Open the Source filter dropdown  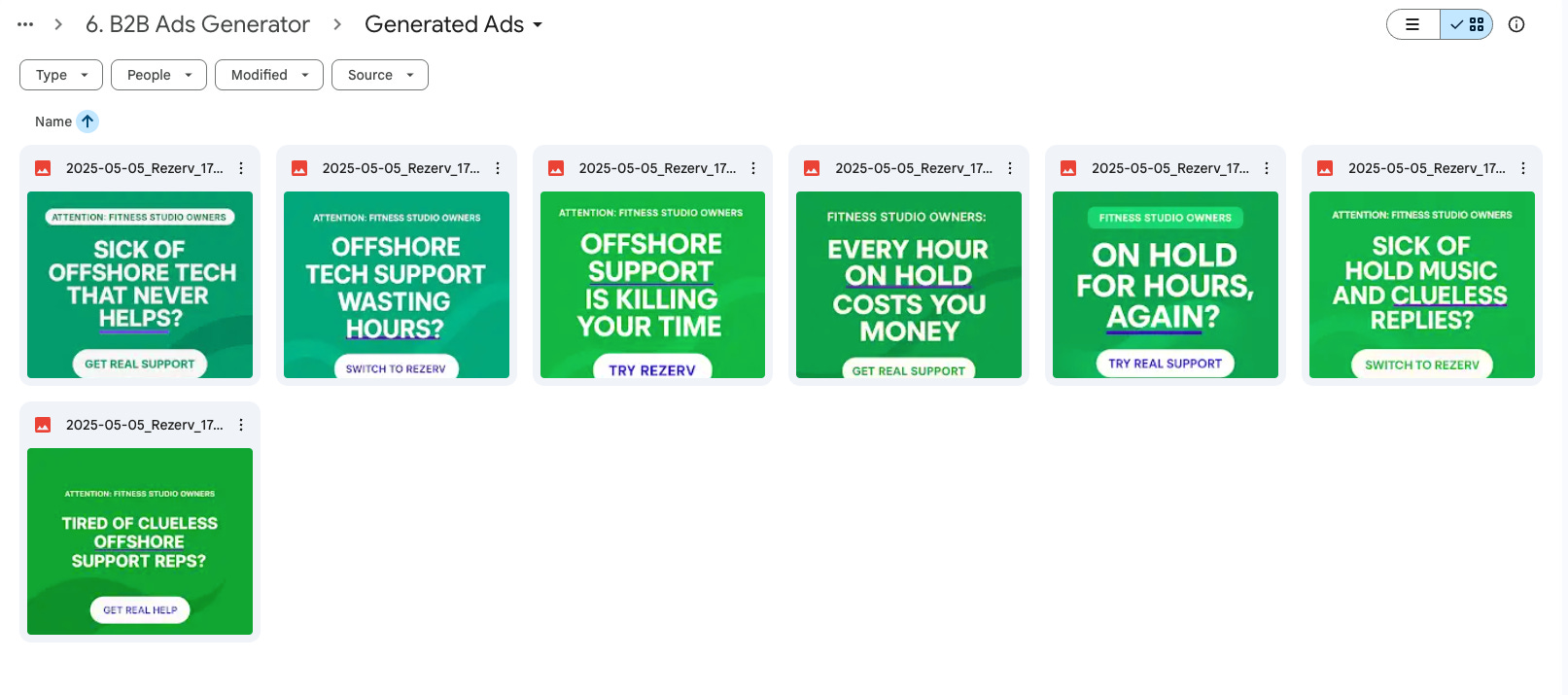tap(380, 75)
